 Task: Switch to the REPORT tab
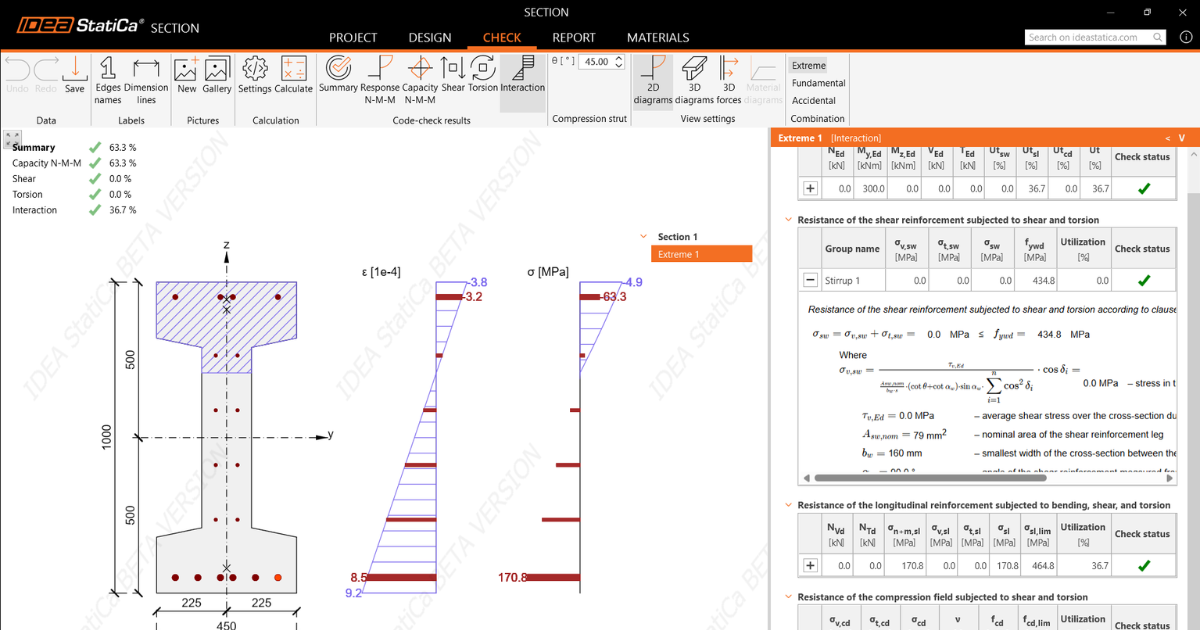(574, 38)
